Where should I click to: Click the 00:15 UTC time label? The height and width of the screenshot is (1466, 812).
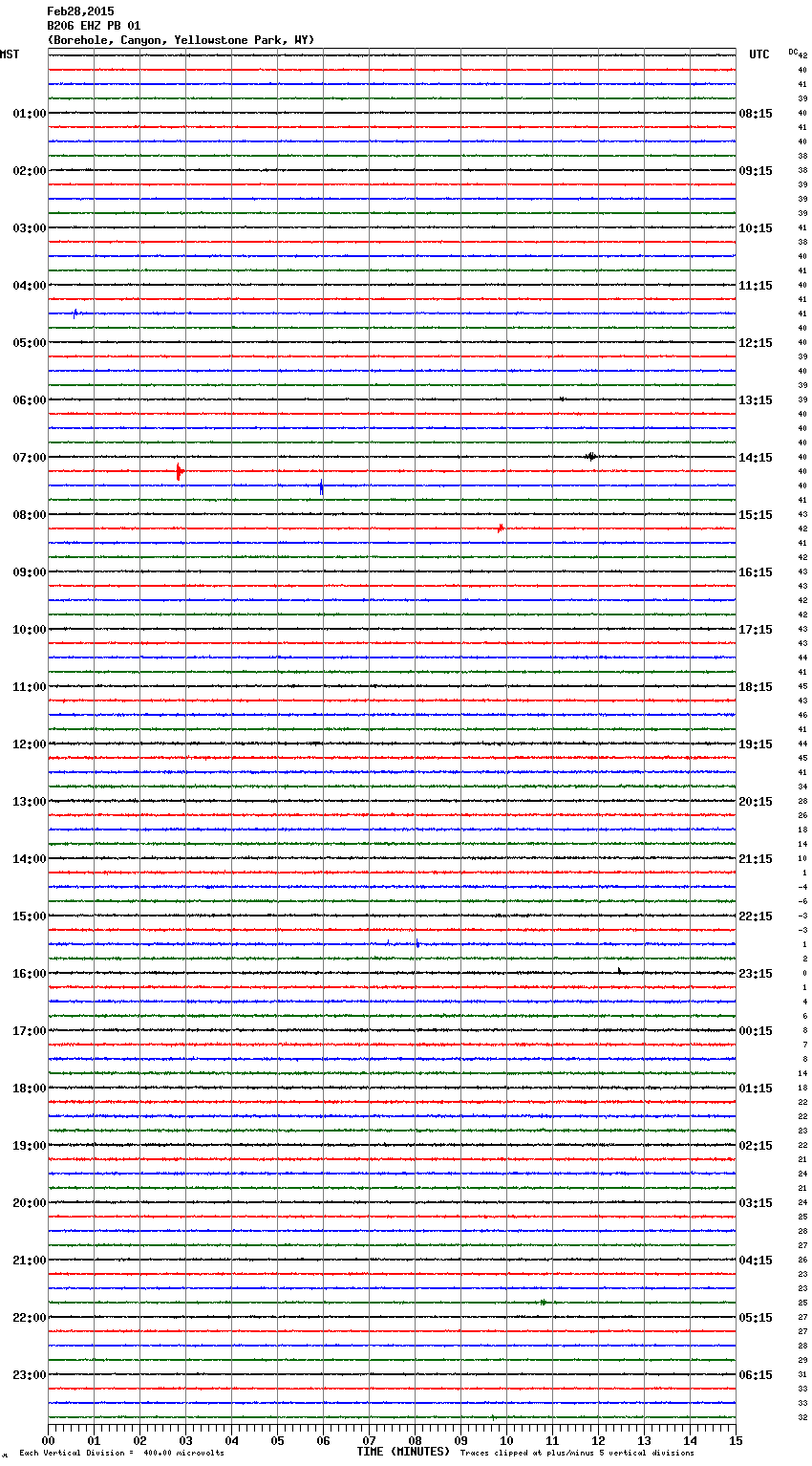[x=756, y=1031]
